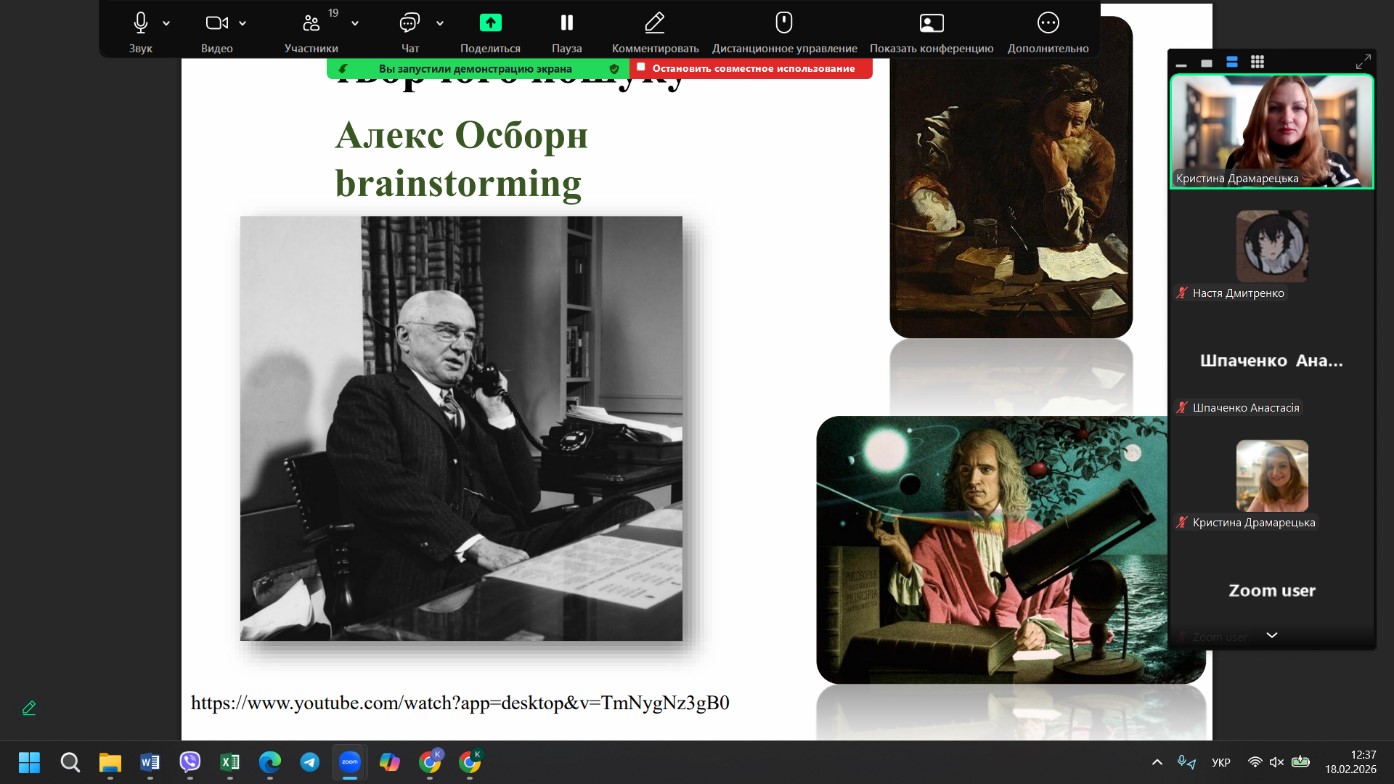1394x784 pixels.
Task: Click the green Поделиться share button
Action: pos(490,30)
